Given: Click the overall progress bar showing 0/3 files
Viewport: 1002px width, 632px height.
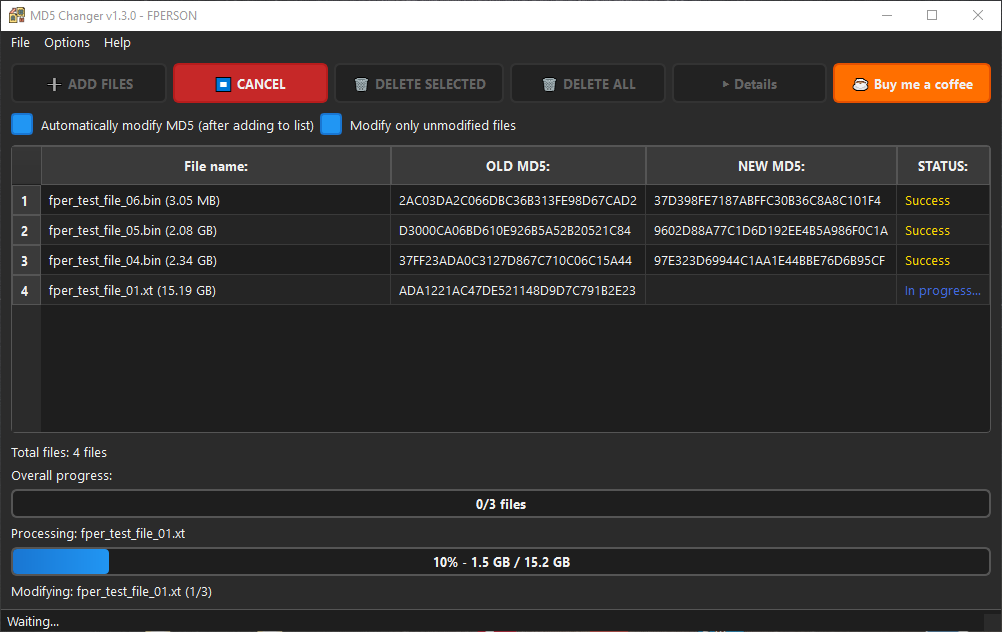Looking at the screenshot, I should [x=500, y=504].
